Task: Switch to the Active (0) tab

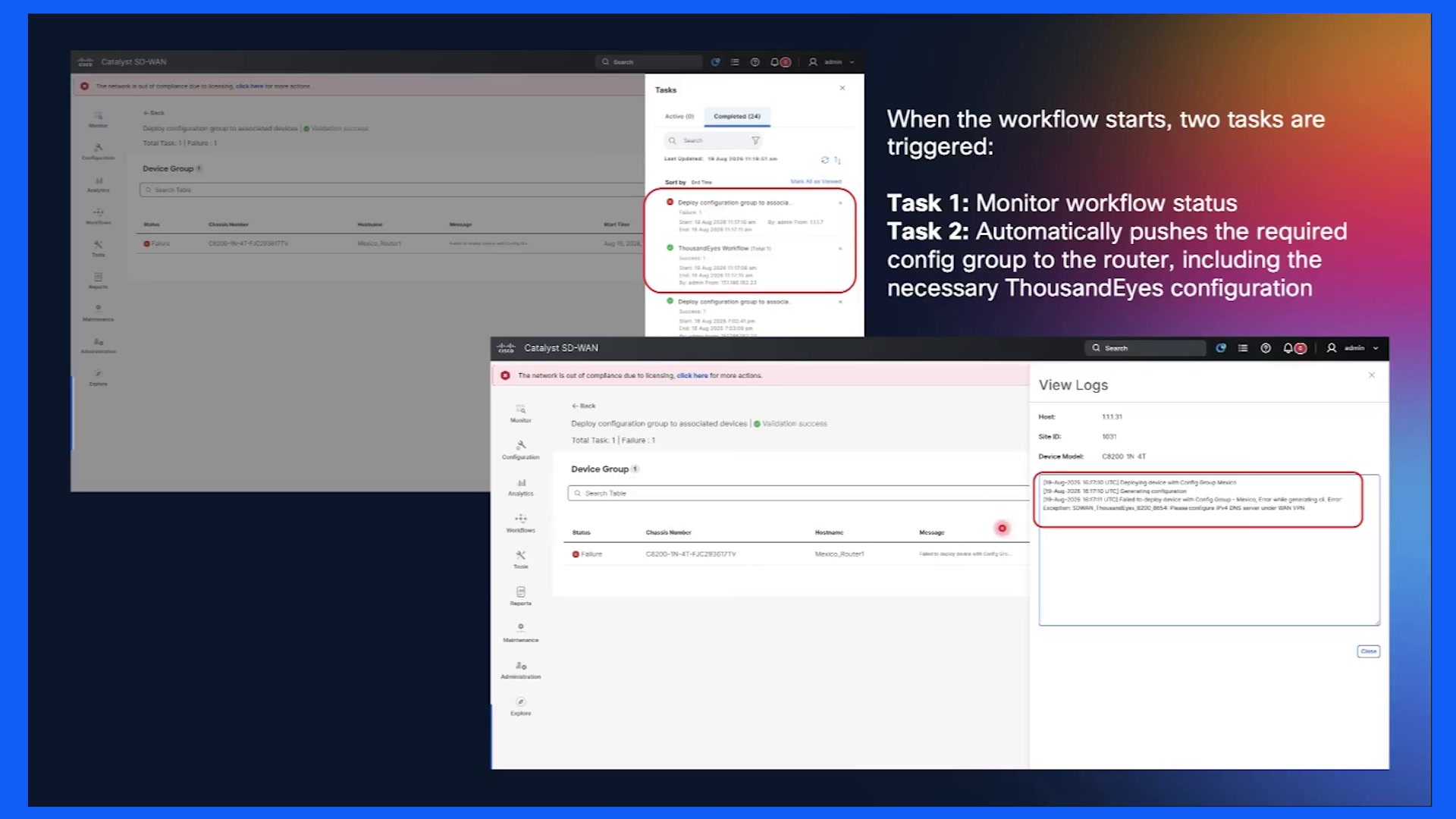Action: (x=679, y=116)
